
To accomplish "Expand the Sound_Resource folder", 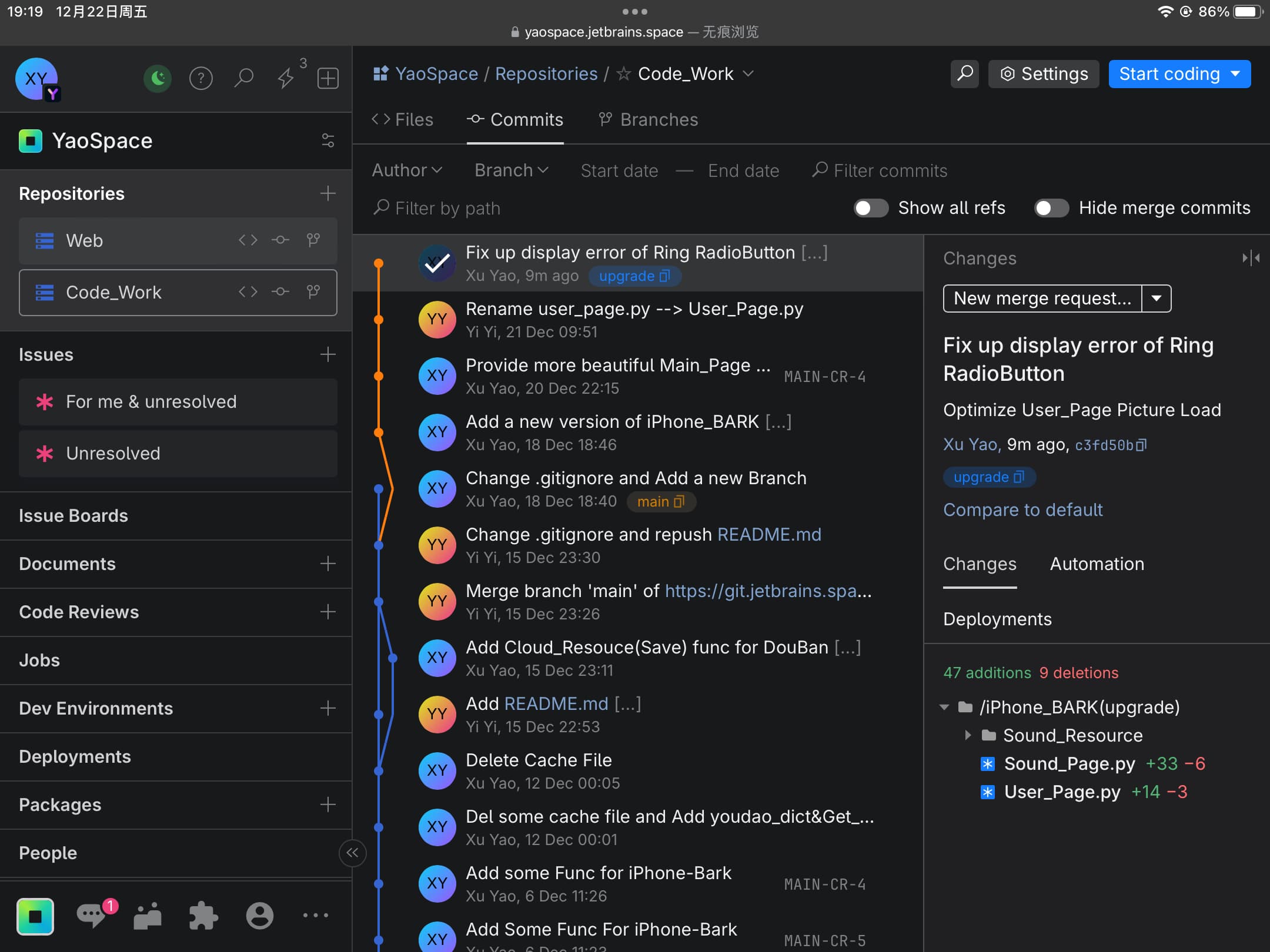I will [968, 735].
